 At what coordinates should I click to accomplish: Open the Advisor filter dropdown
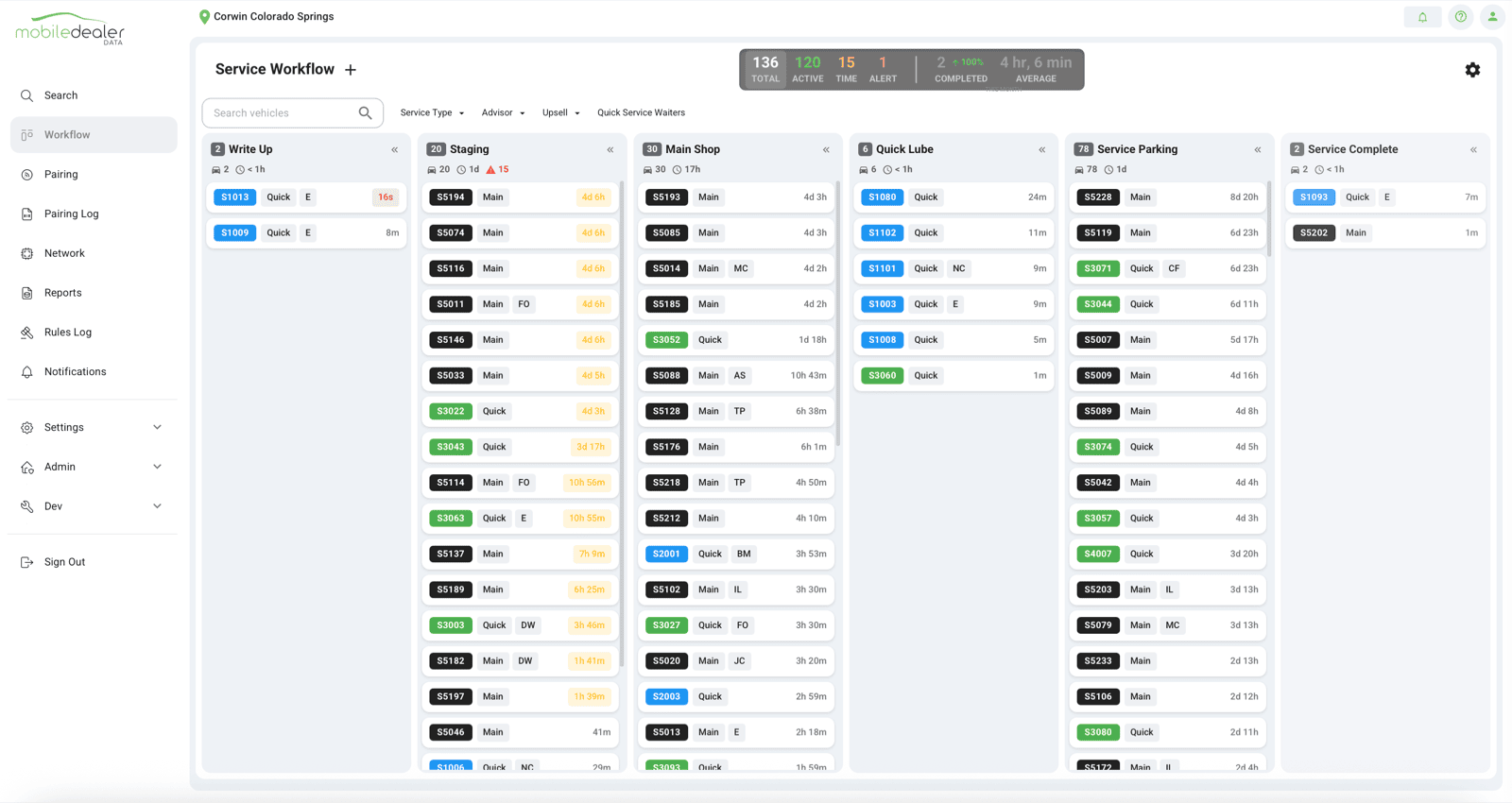pyautogui.click(x=503, y=113)
